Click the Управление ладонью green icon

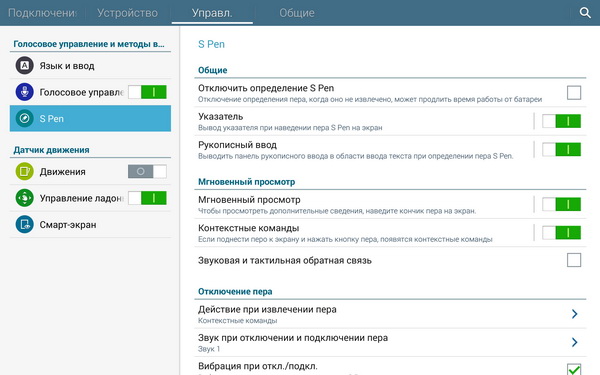pyautogui.click(x=24, y=198)
